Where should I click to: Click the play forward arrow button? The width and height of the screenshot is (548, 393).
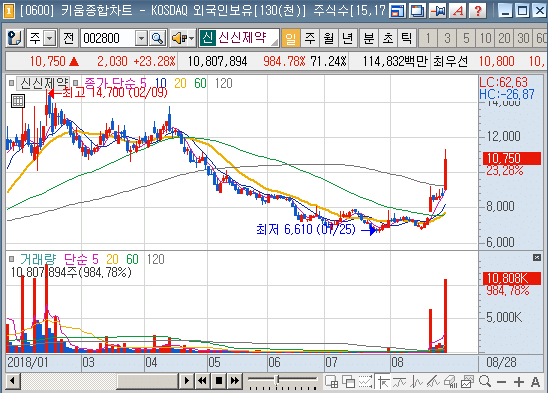coord(186,381)
